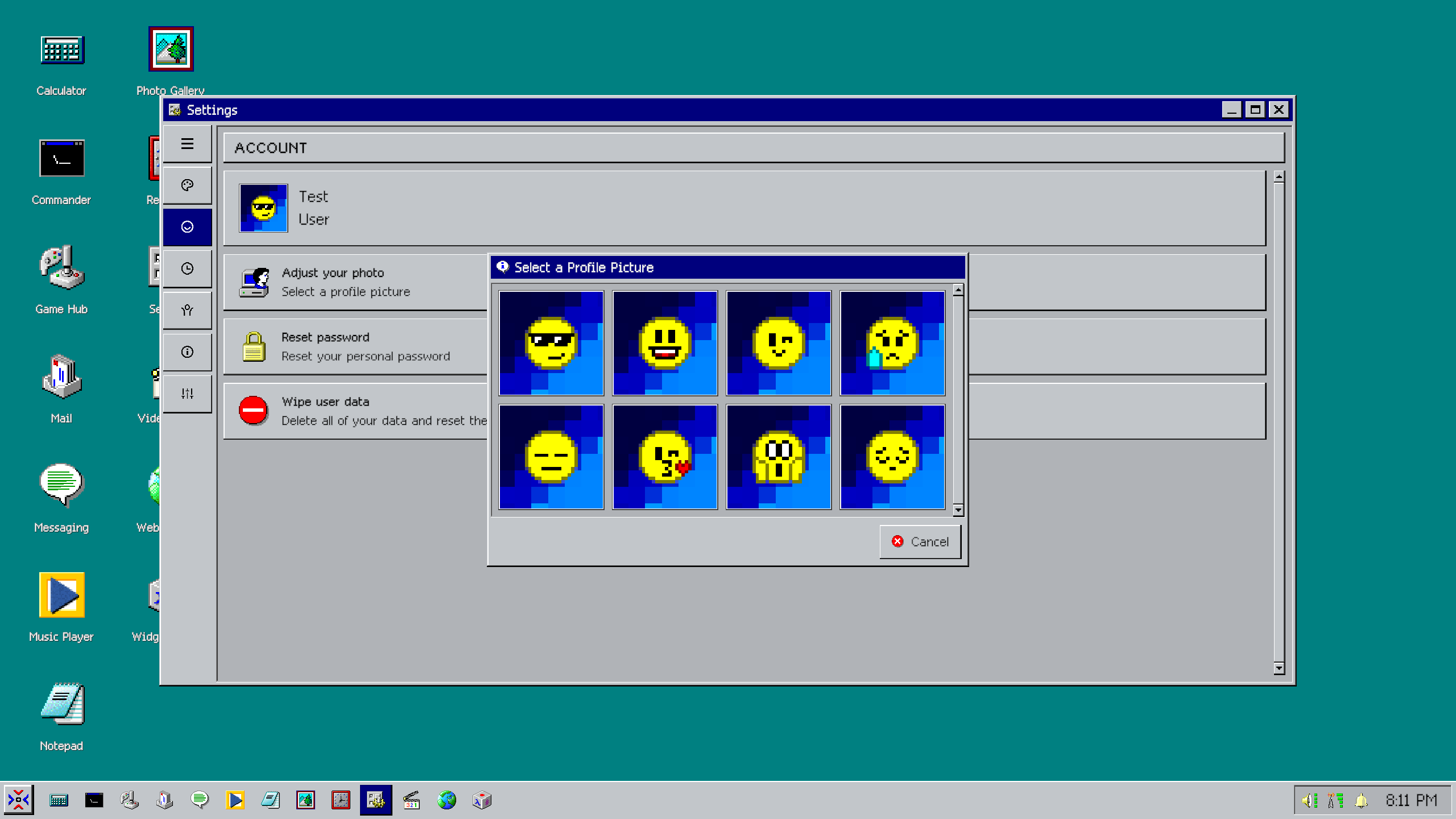Open Reset password option
1456x819 pixels.
364,346
